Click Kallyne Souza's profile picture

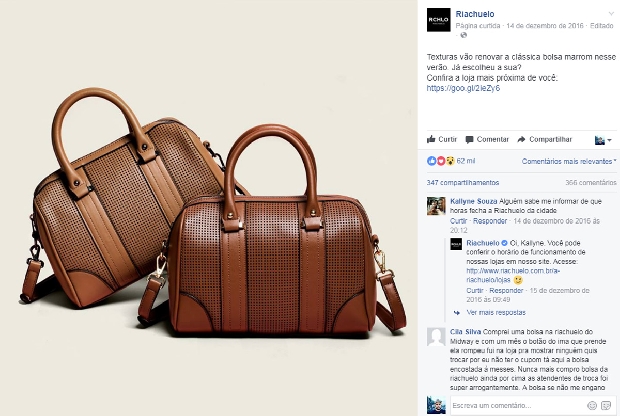pyautogui.click(x=436, y=206)
